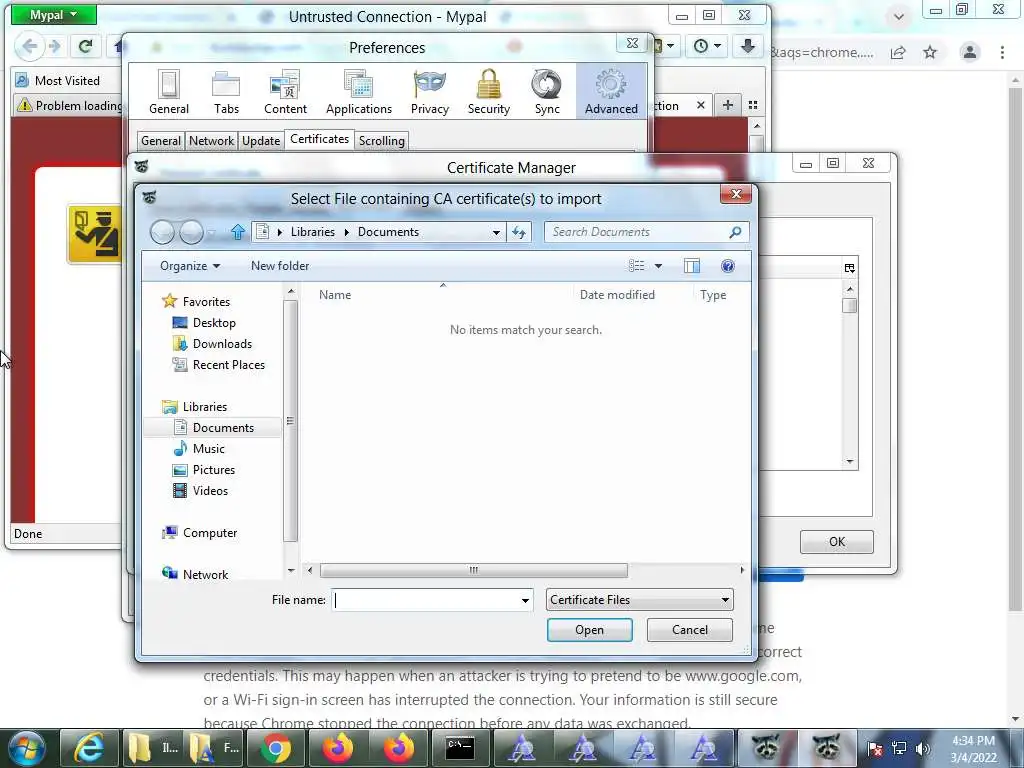Open the command prompt taskbar item
Viewport: 1024px width, 768px height.
(460, 748)
